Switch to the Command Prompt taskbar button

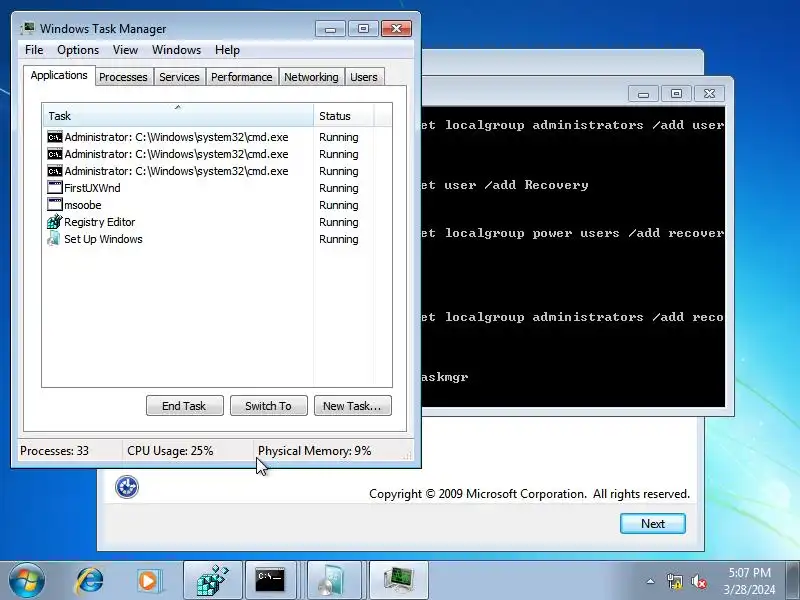[271, 581]
